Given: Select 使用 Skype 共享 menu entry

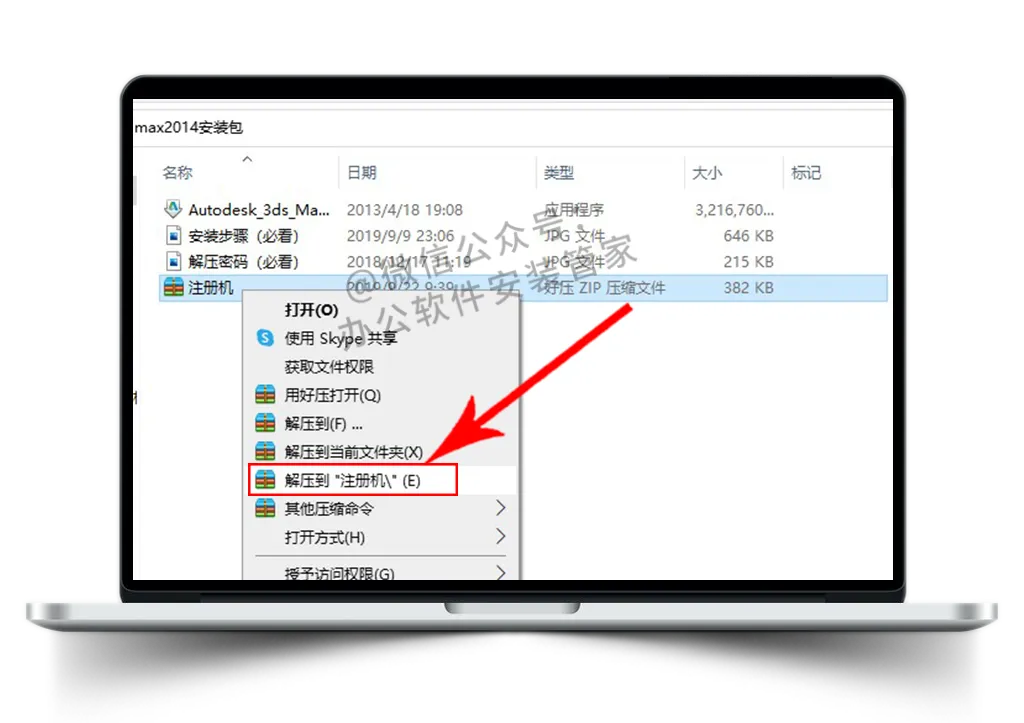Looking at the screenshot, I should [340, 338].
